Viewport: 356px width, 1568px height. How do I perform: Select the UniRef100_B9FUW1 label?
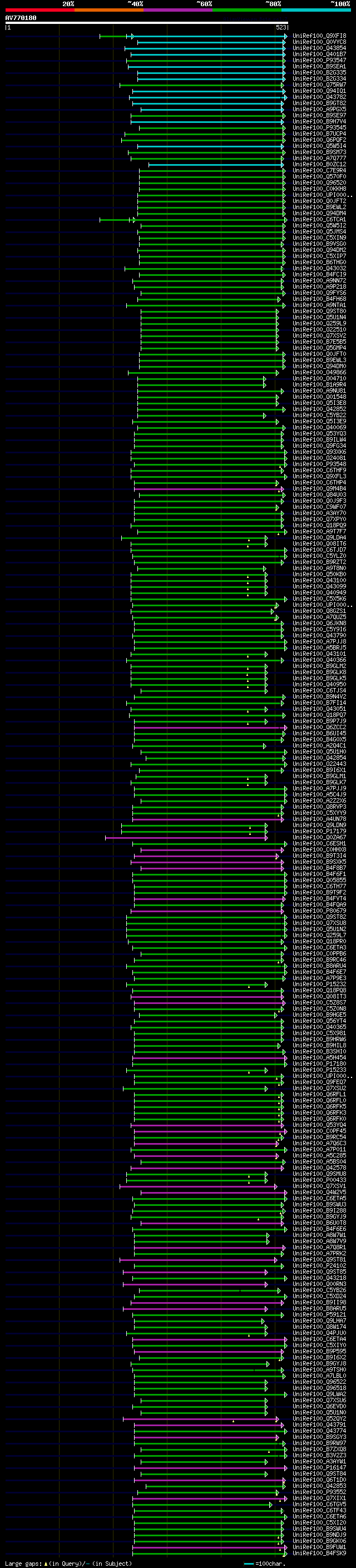click(319, 1547)
